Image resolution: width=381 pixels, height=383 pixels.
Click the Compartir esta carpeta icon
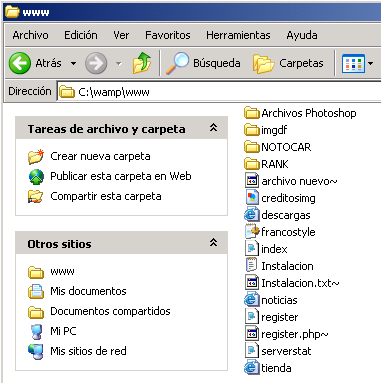36,196
